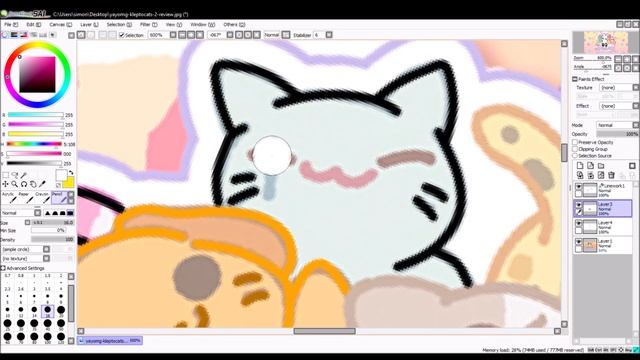The height and width of the screenshot is (360, 640).
Task: Click the HSV slider panel toggle icon
Action: click(x=24, y=35)
